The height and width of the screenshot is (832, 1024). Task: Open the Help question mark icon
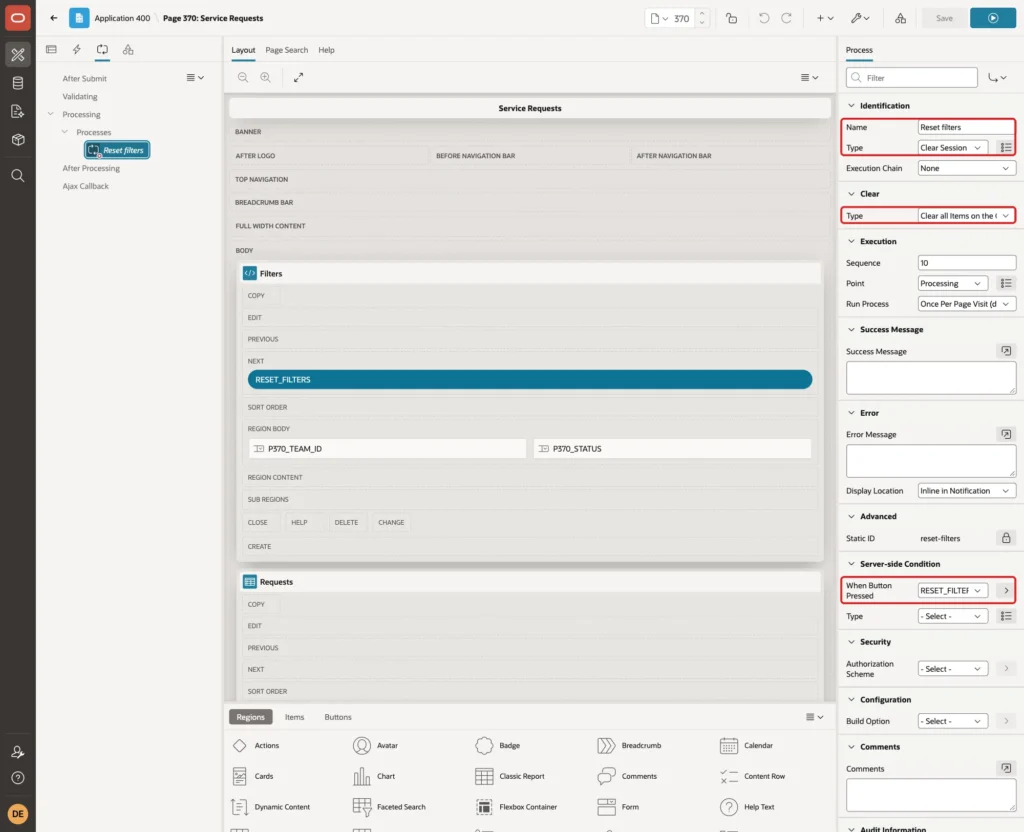[x=18, y=778]
